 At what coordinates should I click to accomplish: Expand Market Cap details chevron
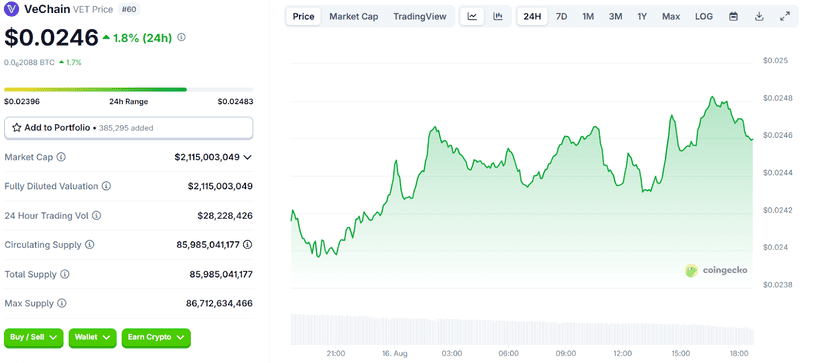point(248,157)
